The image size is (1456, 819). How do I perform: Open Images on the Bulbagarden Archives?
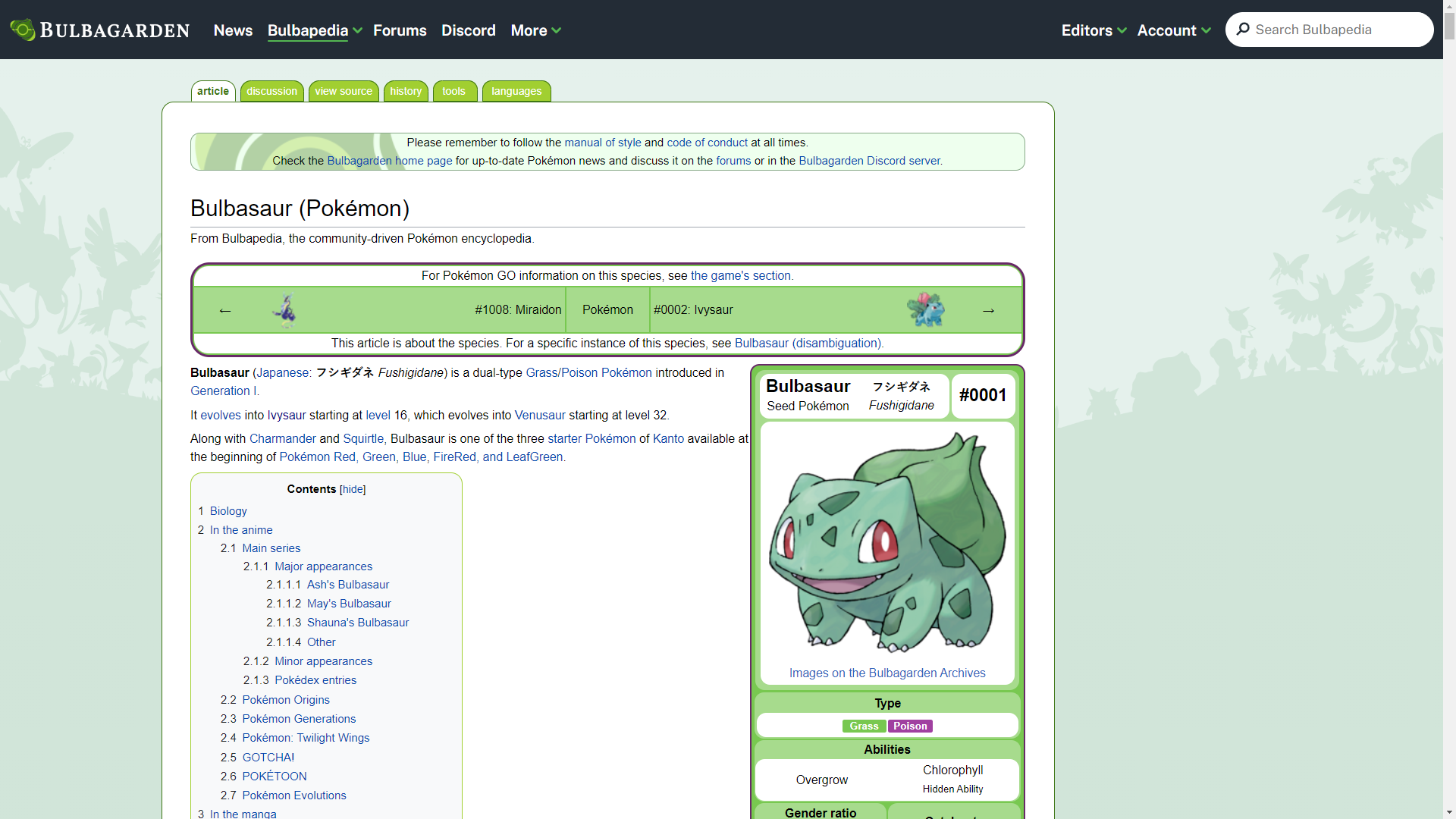tap(887, 673)
